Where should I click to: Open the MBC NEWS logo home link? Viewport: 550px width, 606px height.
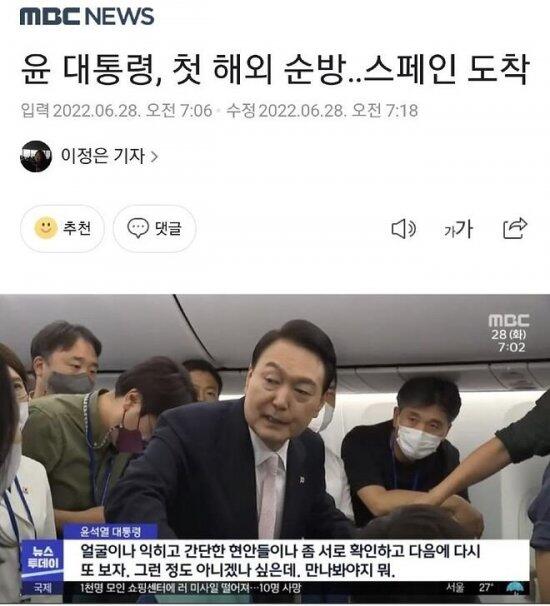(87, 17)
